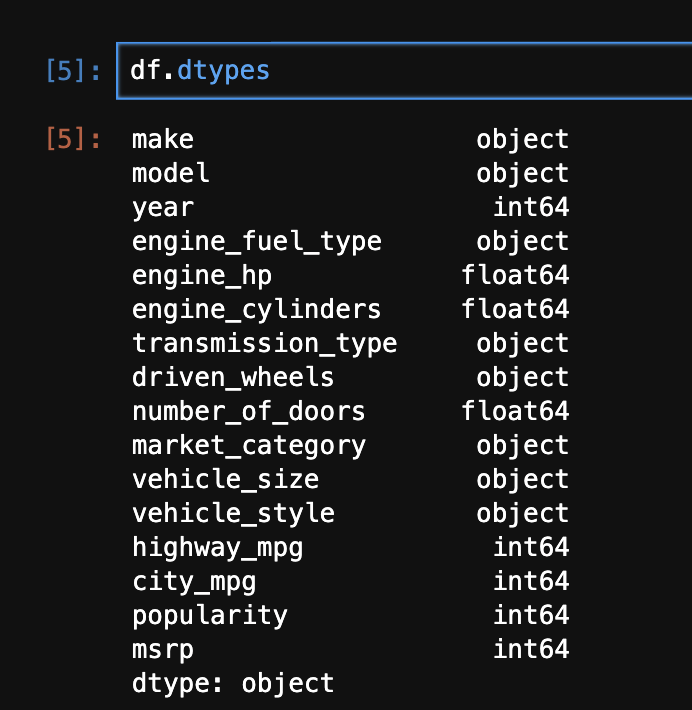Click the orange output prompt [5]
Image resolution: width=692 pixels, height=710 pixels.
(x=73, y=139)
